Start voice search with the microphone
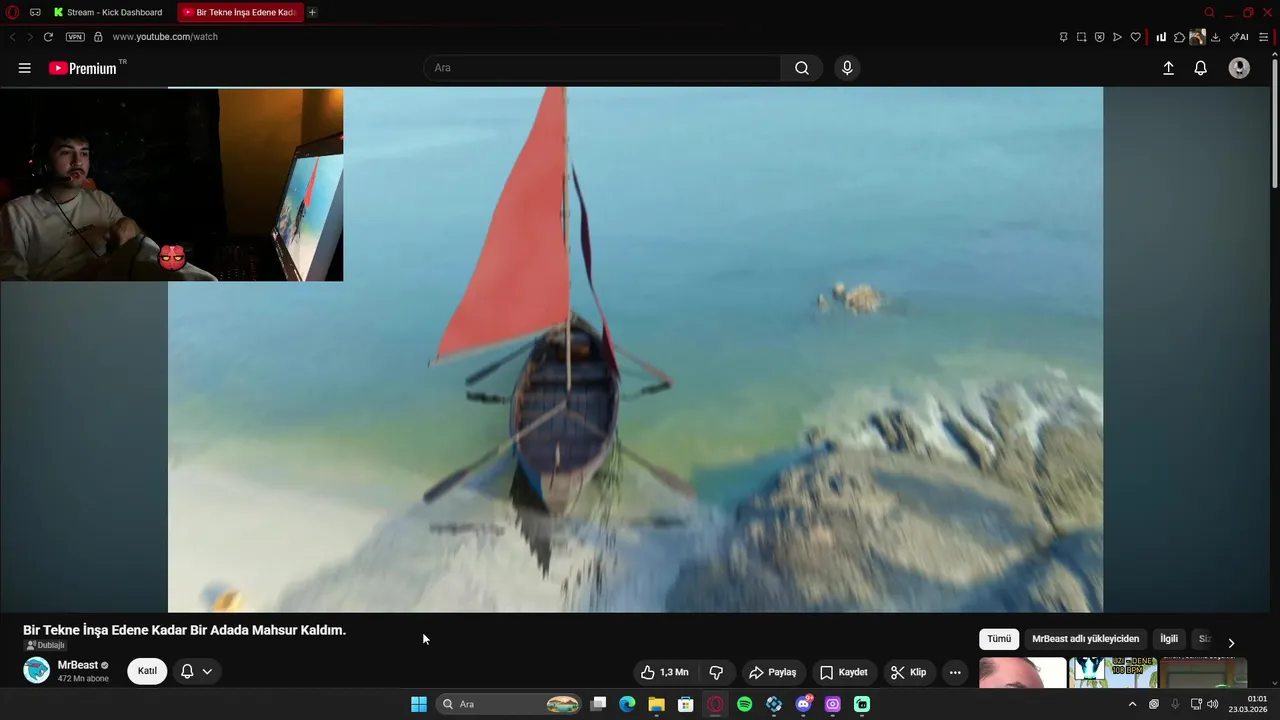The height and width of the screenshot is (720, 1280). point(847,68)
